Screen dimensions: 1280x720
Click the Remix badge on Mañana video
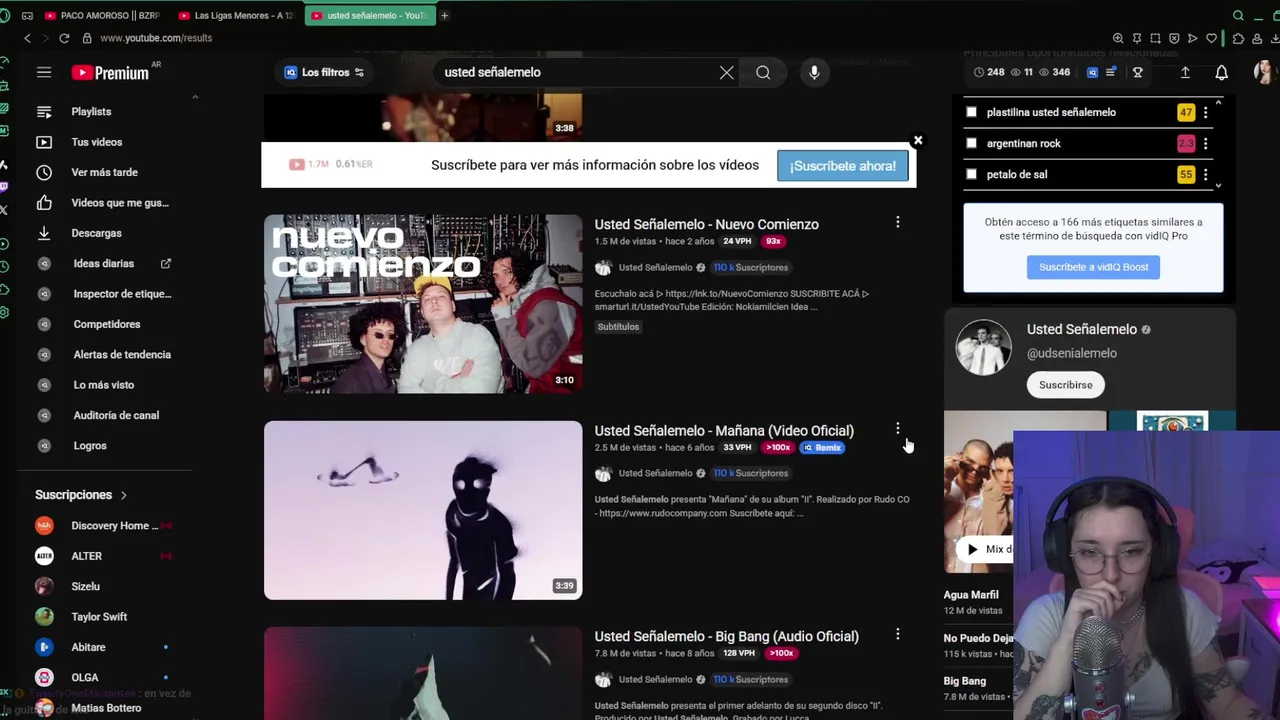823,448
